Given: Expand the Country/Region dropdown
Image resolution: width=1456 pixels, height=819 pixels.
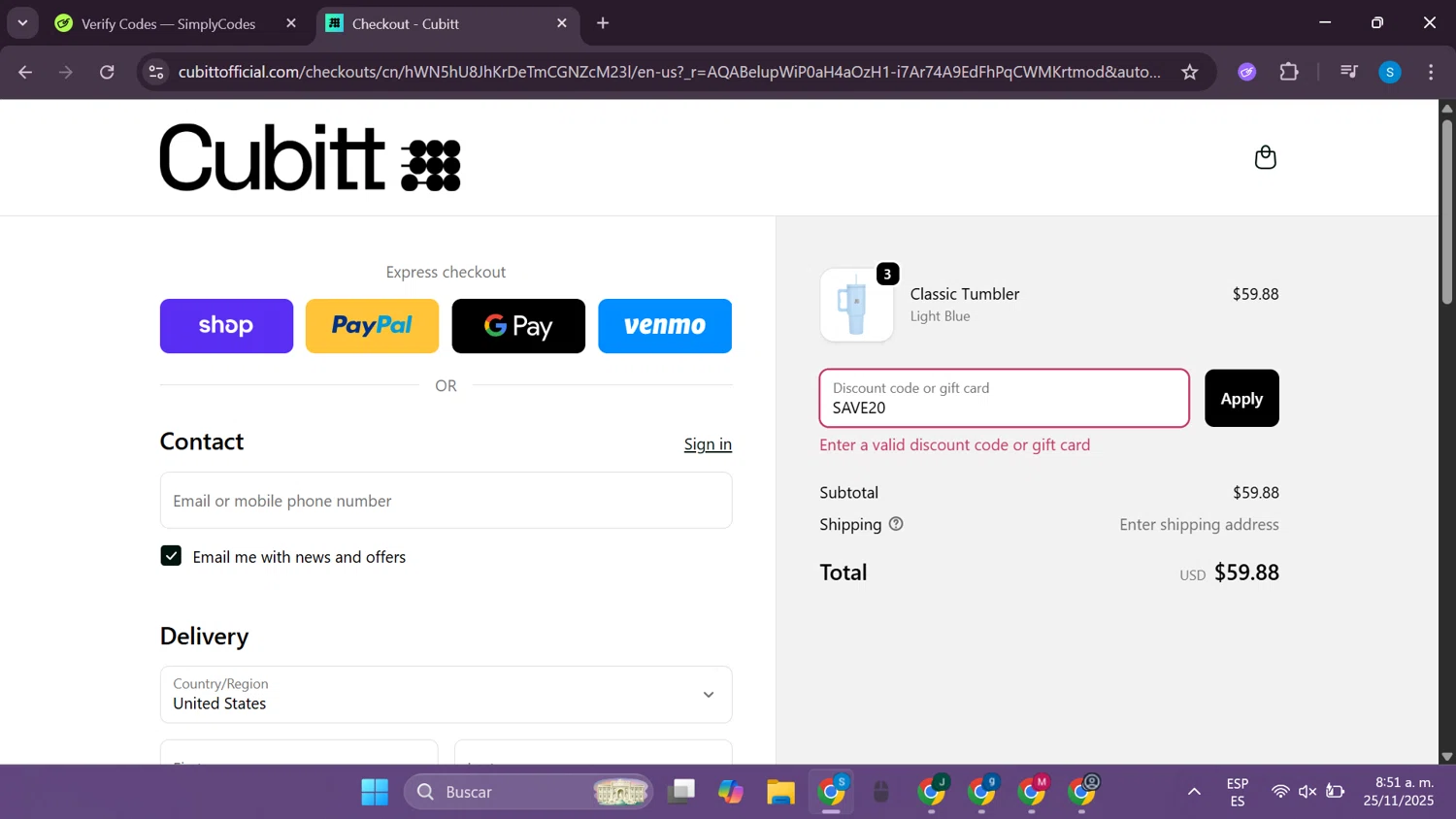Looking at the screenshot, I should [x=446, y=694].
